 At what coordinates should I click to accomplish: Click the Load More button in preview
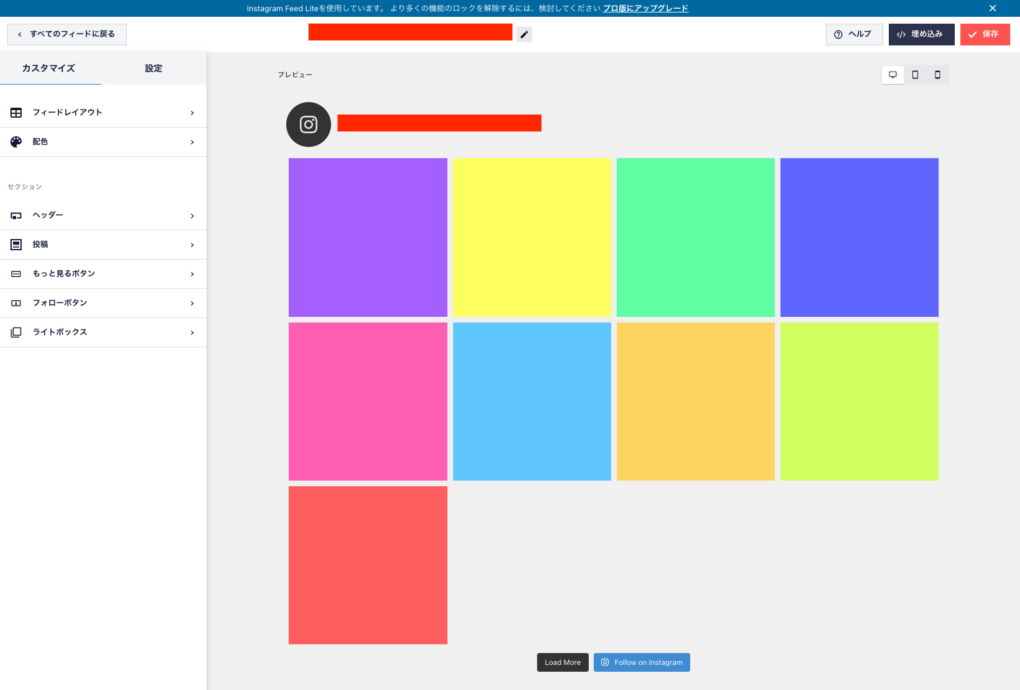tap(562, 661)
